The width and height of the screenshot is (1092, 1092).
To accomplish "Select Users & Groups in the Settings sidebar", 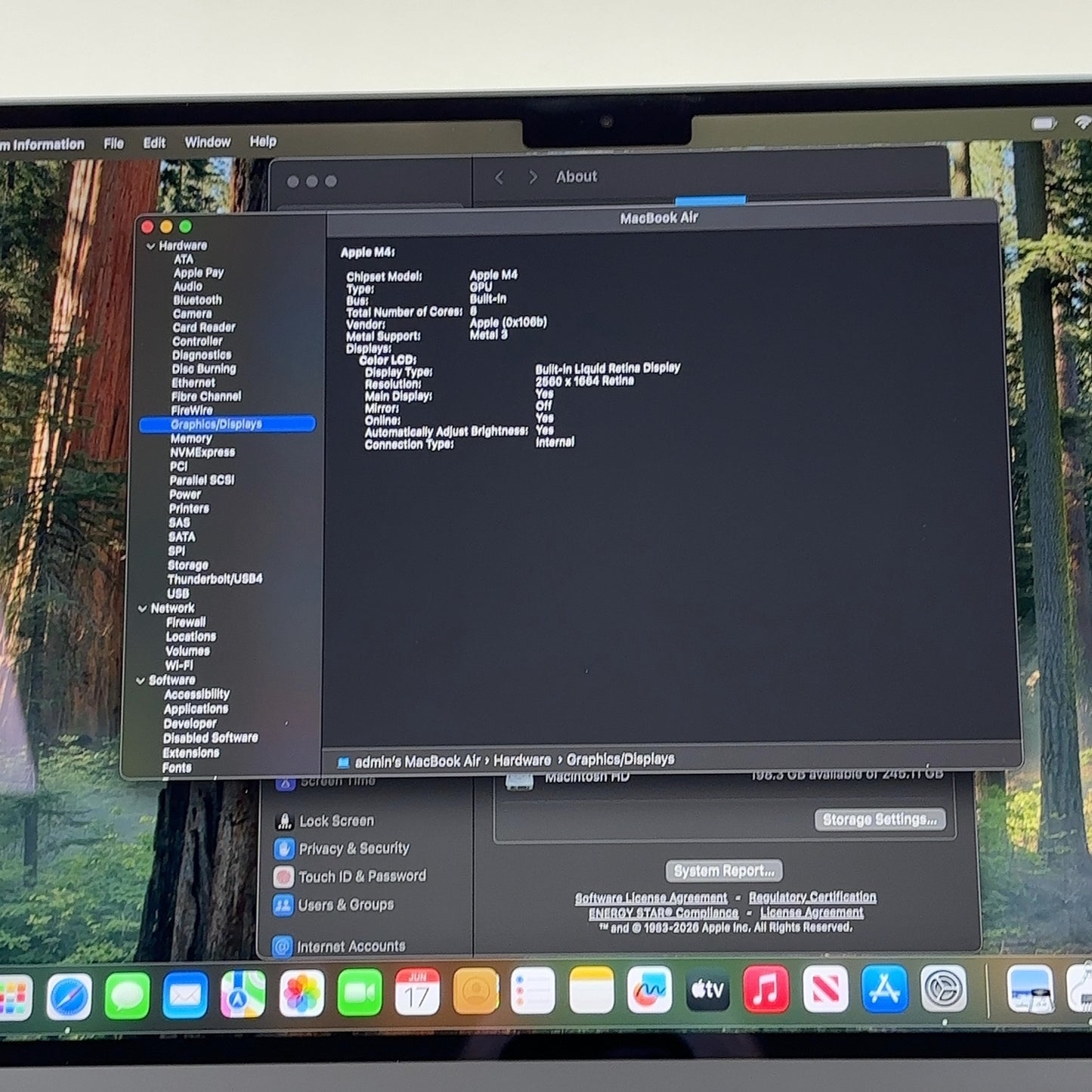I will (345, 905).
